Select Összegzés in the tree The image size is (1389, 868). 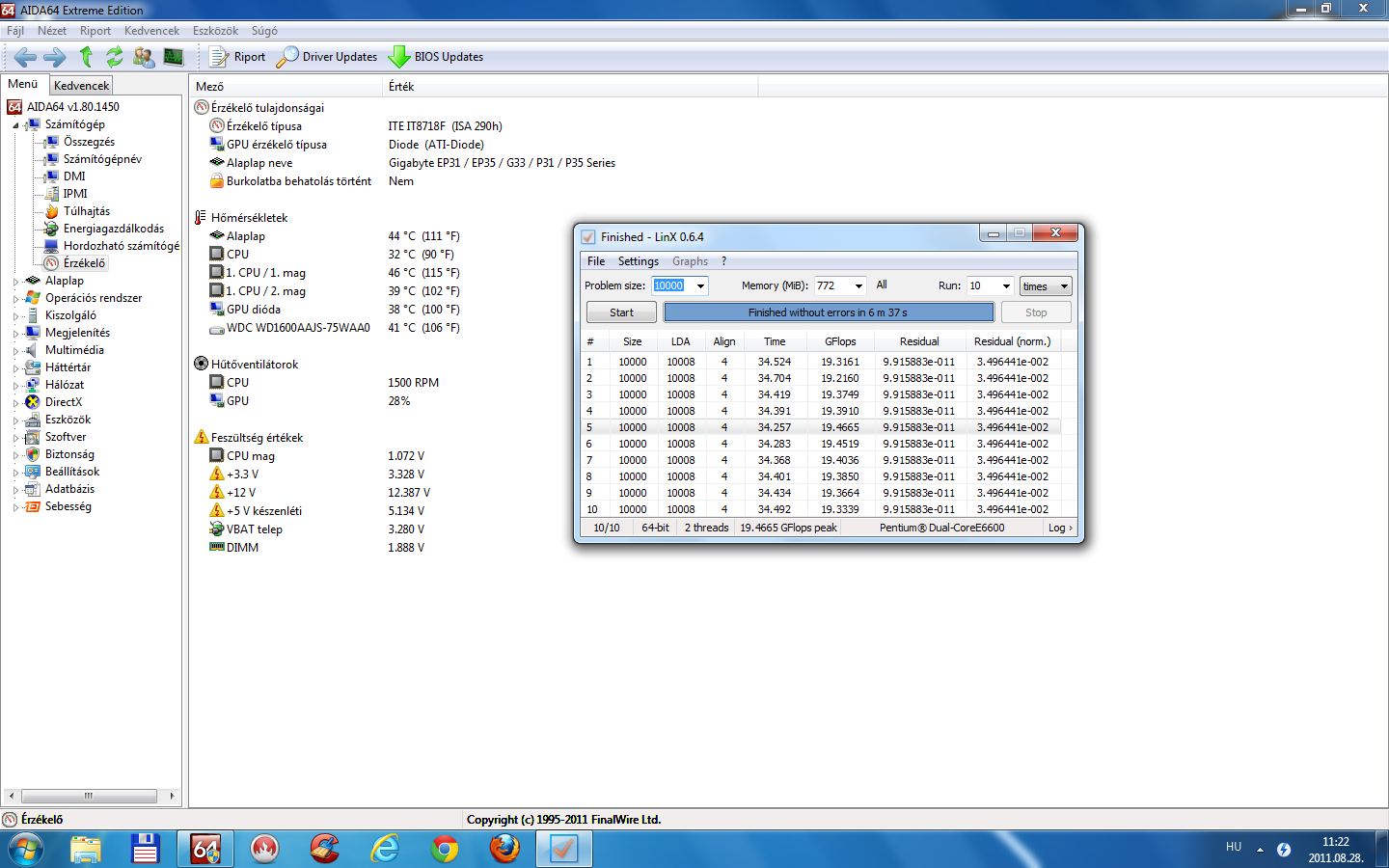(x=89, y=142)
